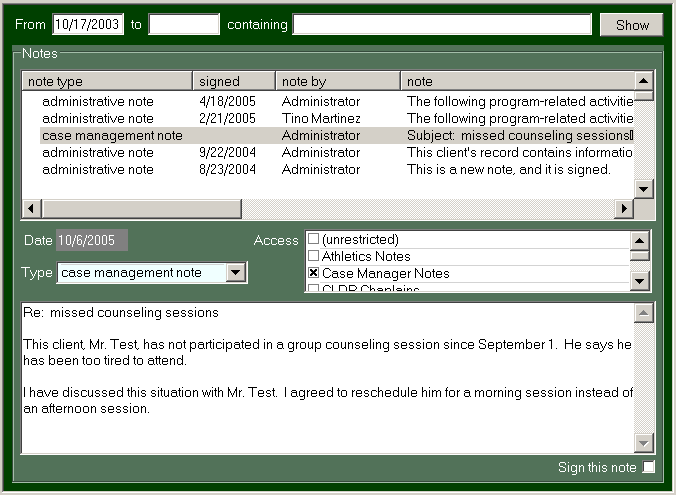Check the 'Sign this note' checkbox
This screenshot has height=495, width=676.
[648, 467]
